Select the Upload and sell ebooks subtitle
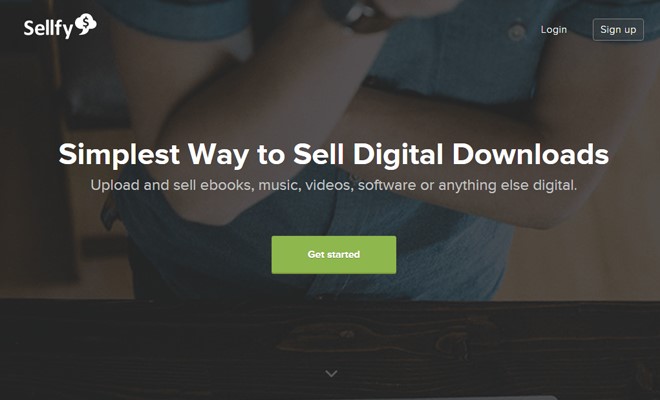 click(333, 185)
